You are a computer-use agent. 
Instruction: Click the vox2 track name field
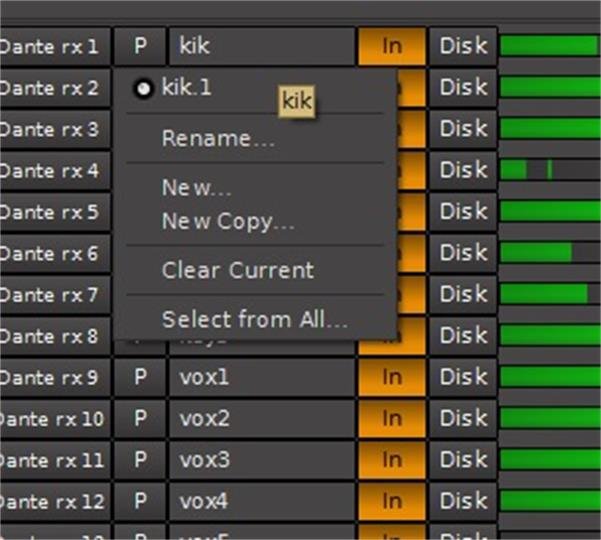pyautogui.click(x=261, y=418)
